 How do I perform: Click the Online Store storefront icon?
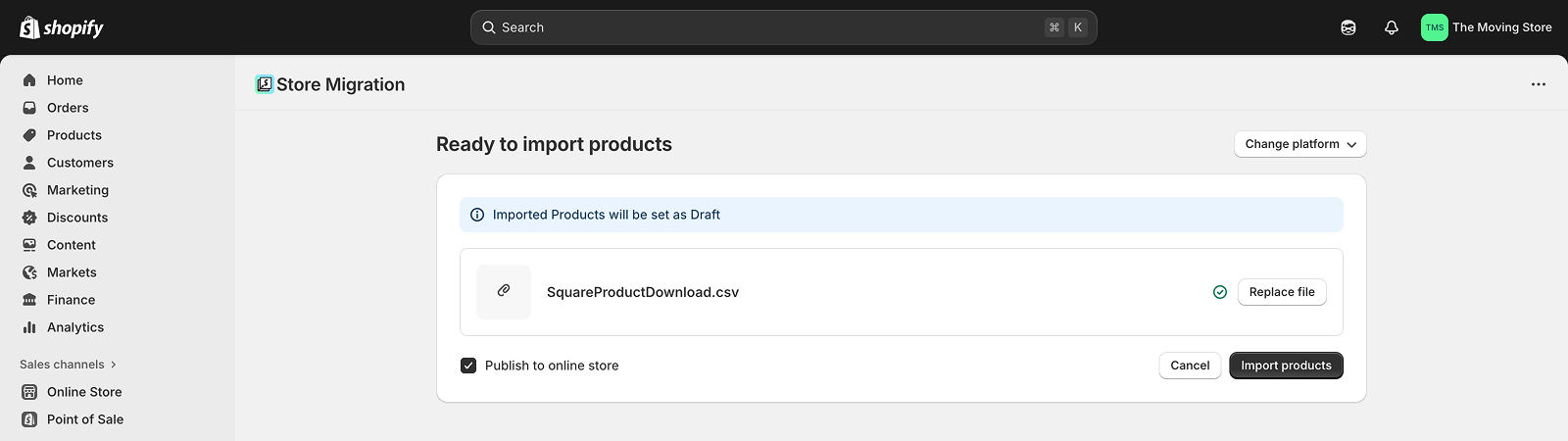tap(29, 392)
